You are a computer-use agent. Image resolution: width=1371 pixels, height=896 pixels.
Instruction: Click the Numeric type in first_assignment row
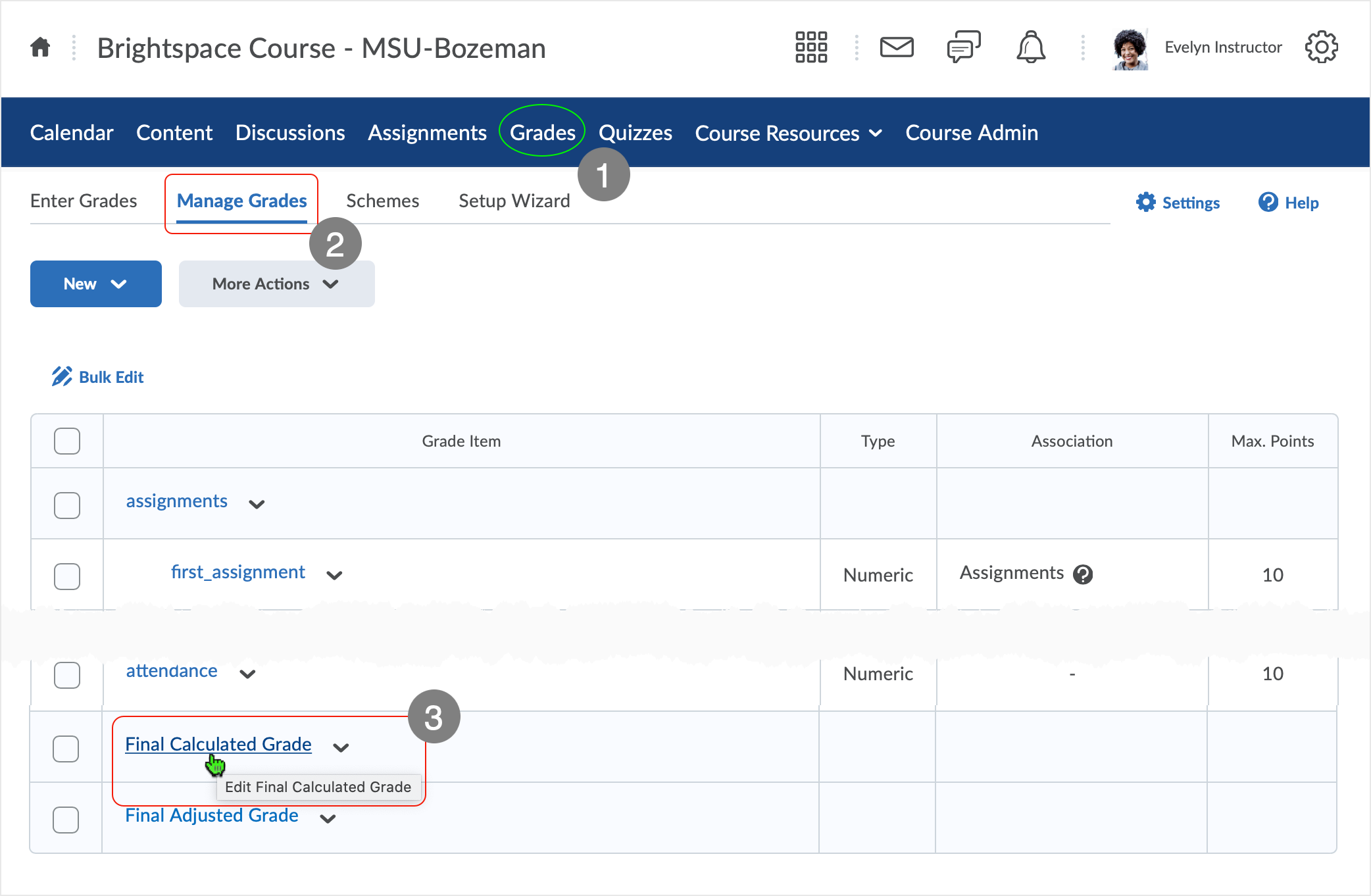tap(878, 575)
